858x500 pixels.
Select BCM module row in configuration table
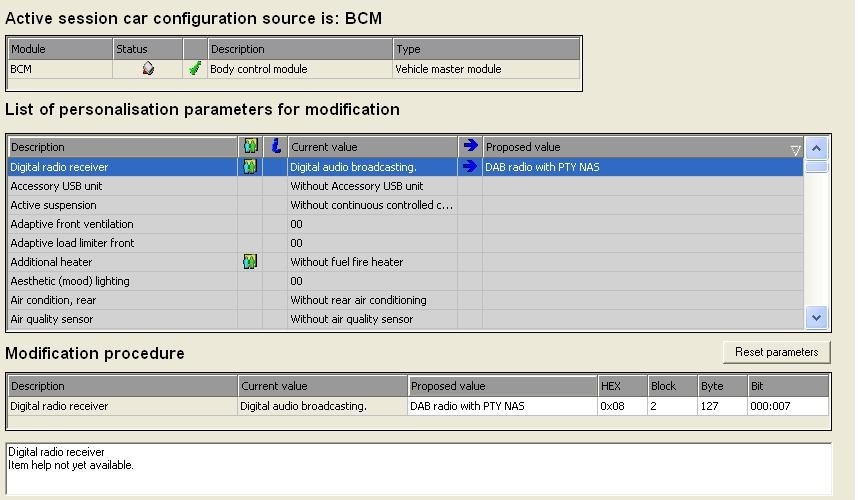click(x=294, y=69)
